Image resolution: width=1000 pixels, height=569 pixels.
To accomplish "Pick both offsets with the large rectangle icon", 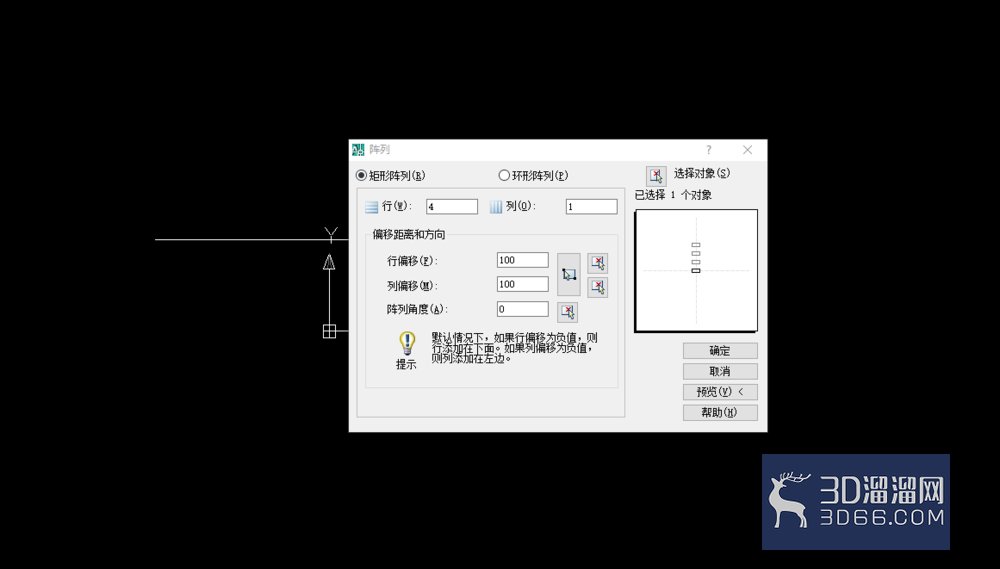I will [x=569, y=274].
